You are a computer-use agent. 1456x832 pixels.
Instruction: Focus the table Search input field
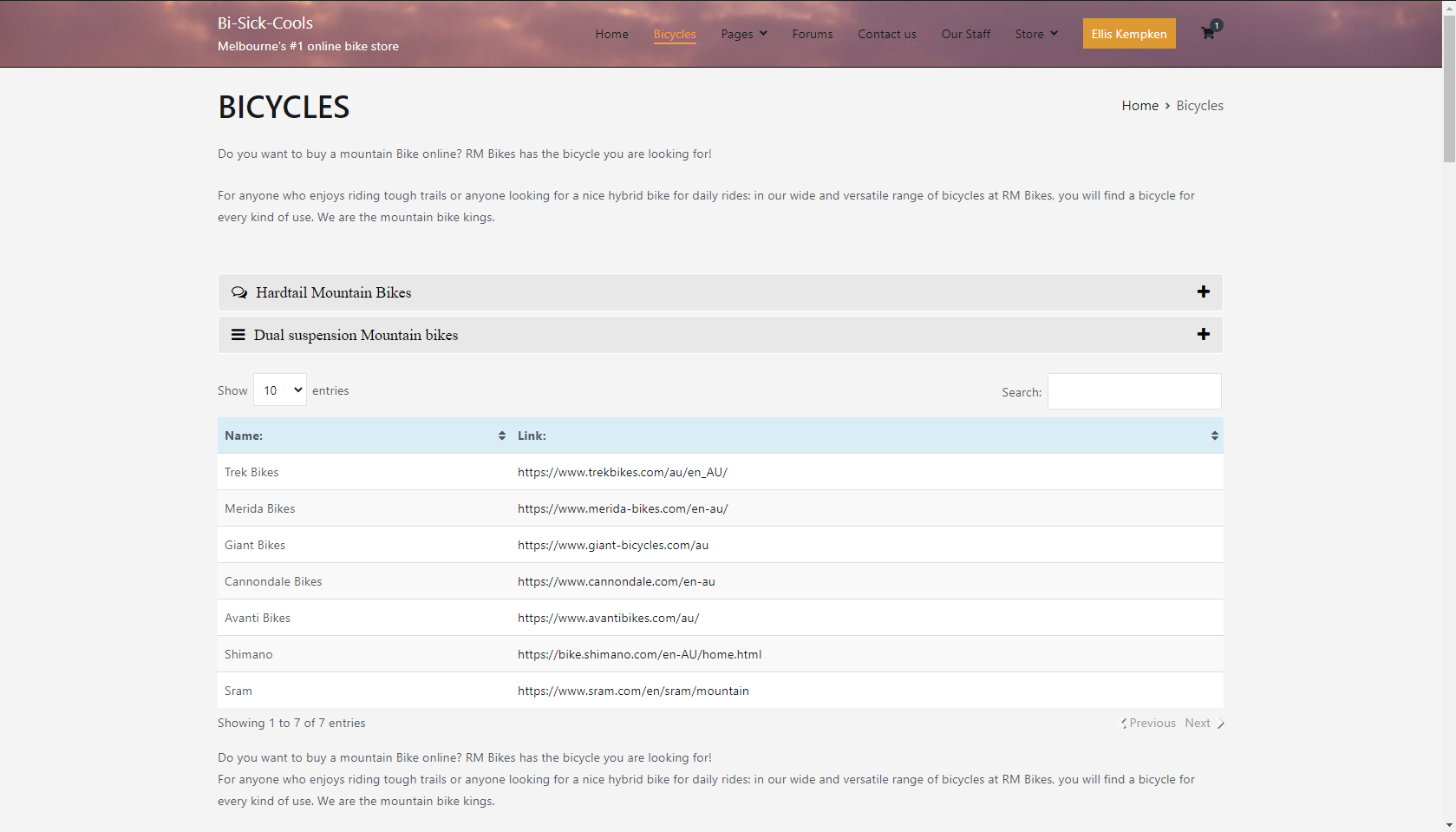click(x=1134, y=391)
